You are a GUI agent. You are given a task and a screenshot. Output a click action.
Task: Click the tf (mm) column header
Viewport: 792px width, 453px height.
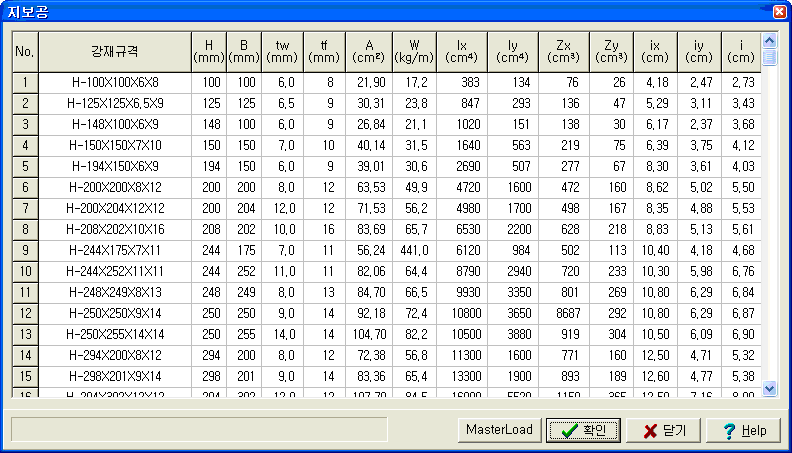[324, 52]
